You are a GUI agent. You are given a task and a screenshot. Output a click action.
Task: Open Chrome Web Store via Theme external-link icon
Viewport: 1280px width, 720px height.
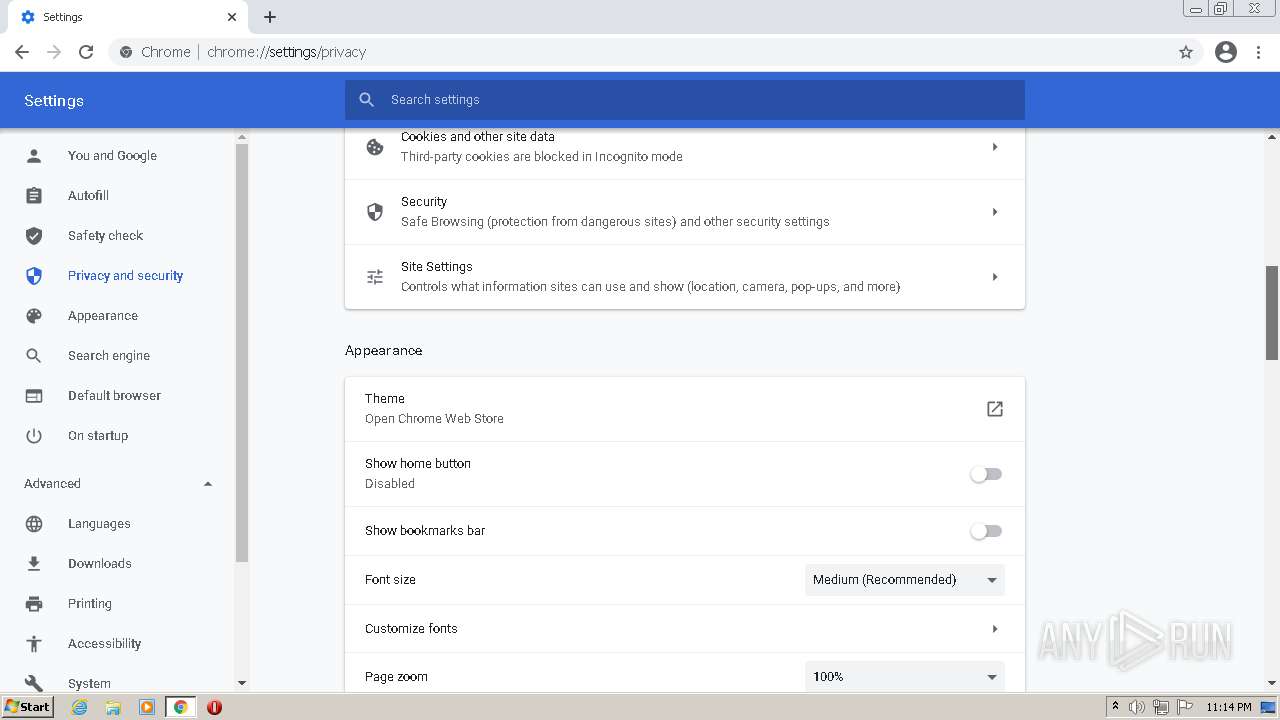[x=995, y=409]
